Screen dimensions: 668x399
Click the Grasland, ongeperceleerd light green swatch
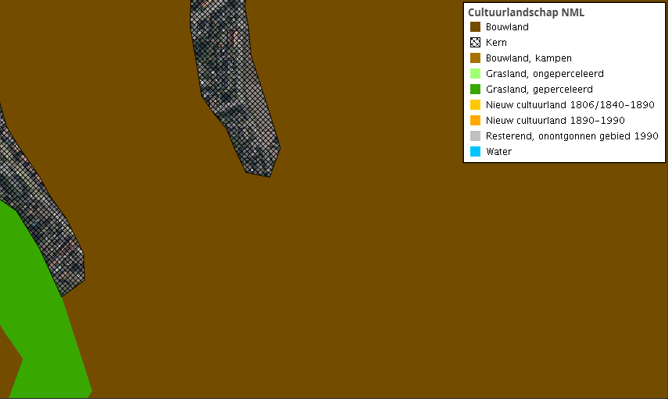(x=475, y=74)
